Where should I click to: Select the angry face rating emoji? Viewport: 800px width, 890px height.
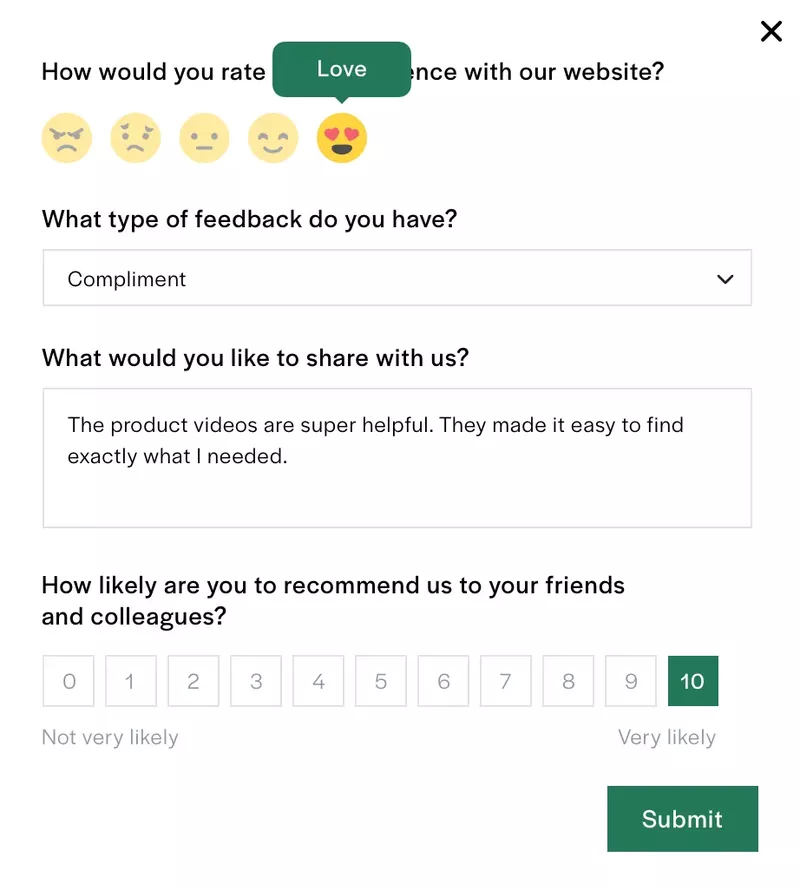click(x=67, y=137)
